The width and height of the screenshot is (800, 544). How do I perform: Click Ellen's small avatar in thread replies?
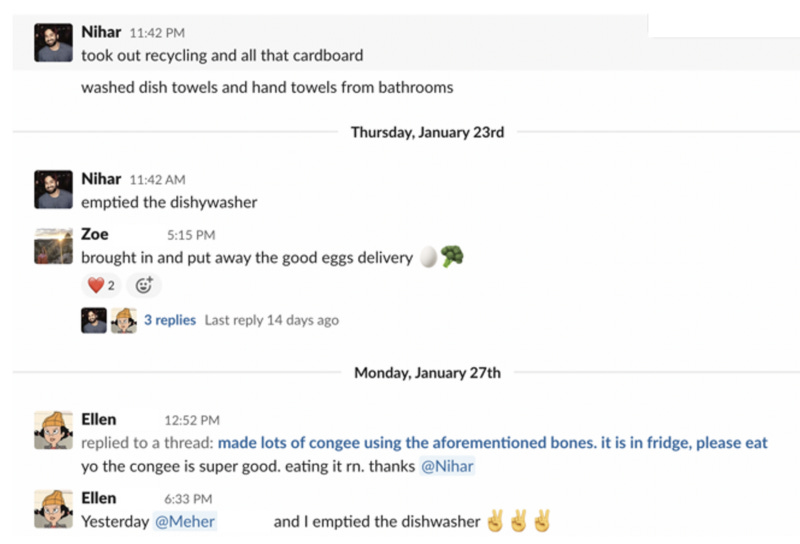pos(124,320)
